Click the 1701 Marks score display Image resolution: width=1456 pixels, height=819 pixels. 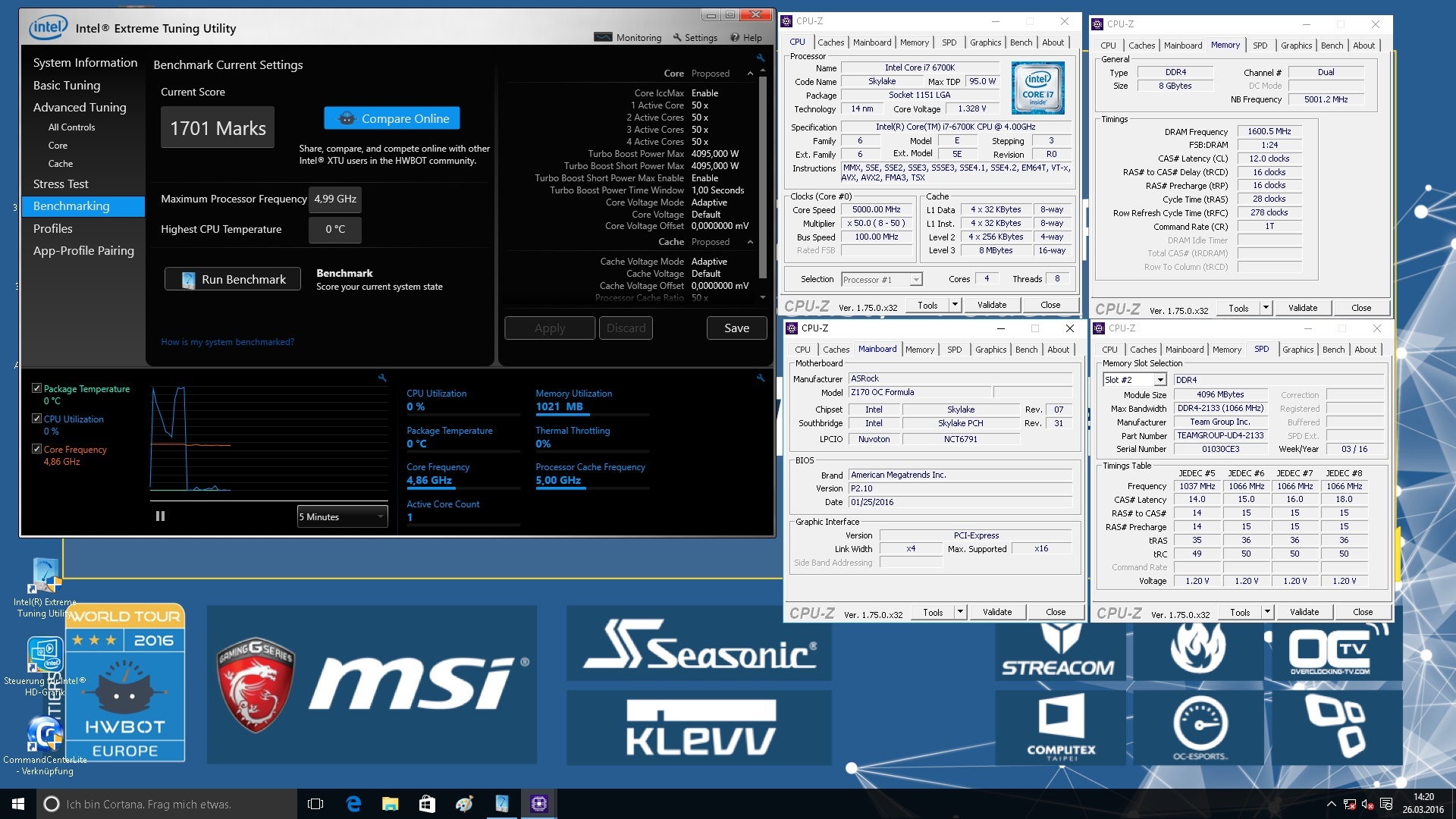point(218,128)
